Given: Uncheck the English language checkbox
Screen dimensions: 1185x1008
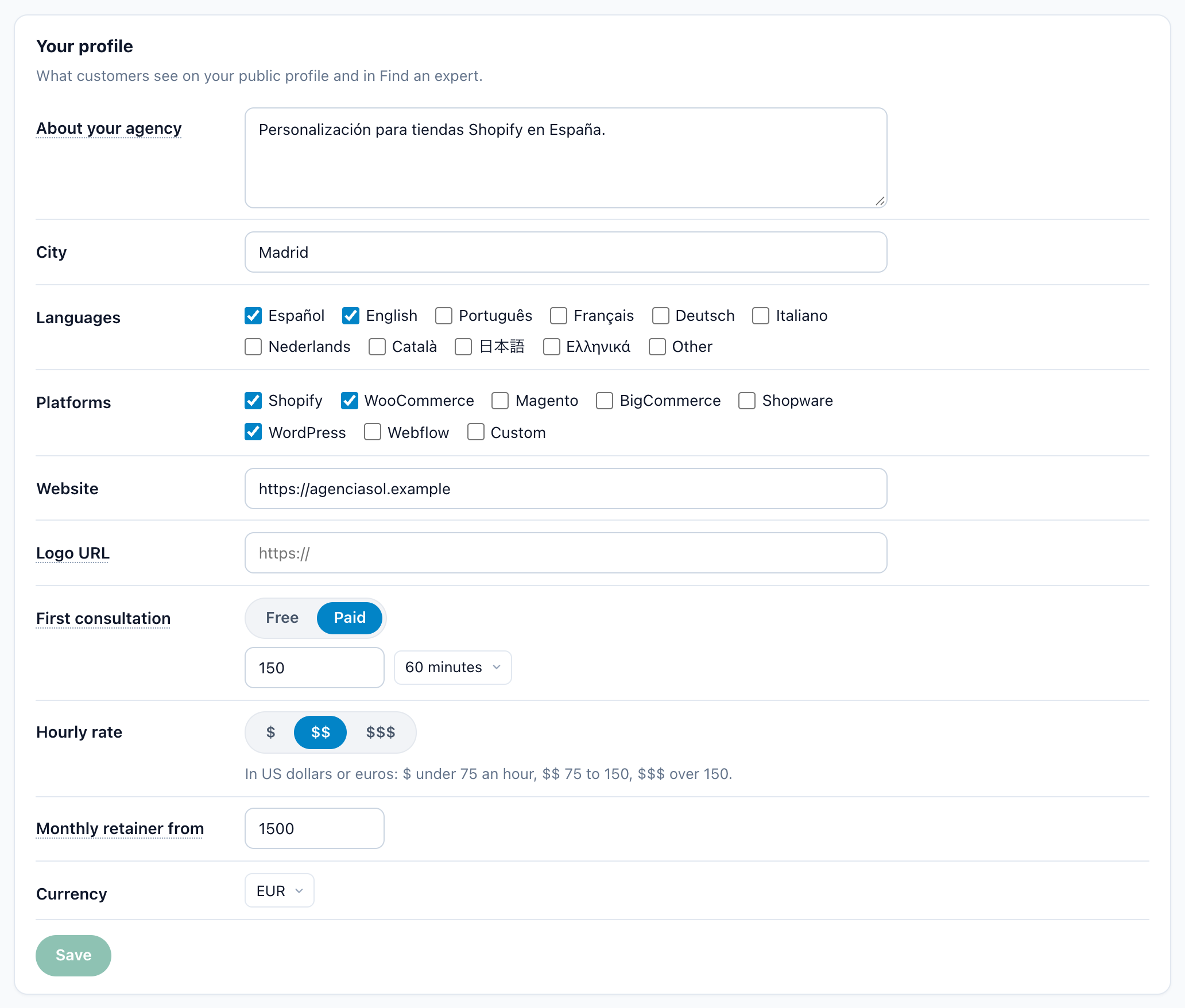Looking at the screenshot, I should (x=351, y=316).
